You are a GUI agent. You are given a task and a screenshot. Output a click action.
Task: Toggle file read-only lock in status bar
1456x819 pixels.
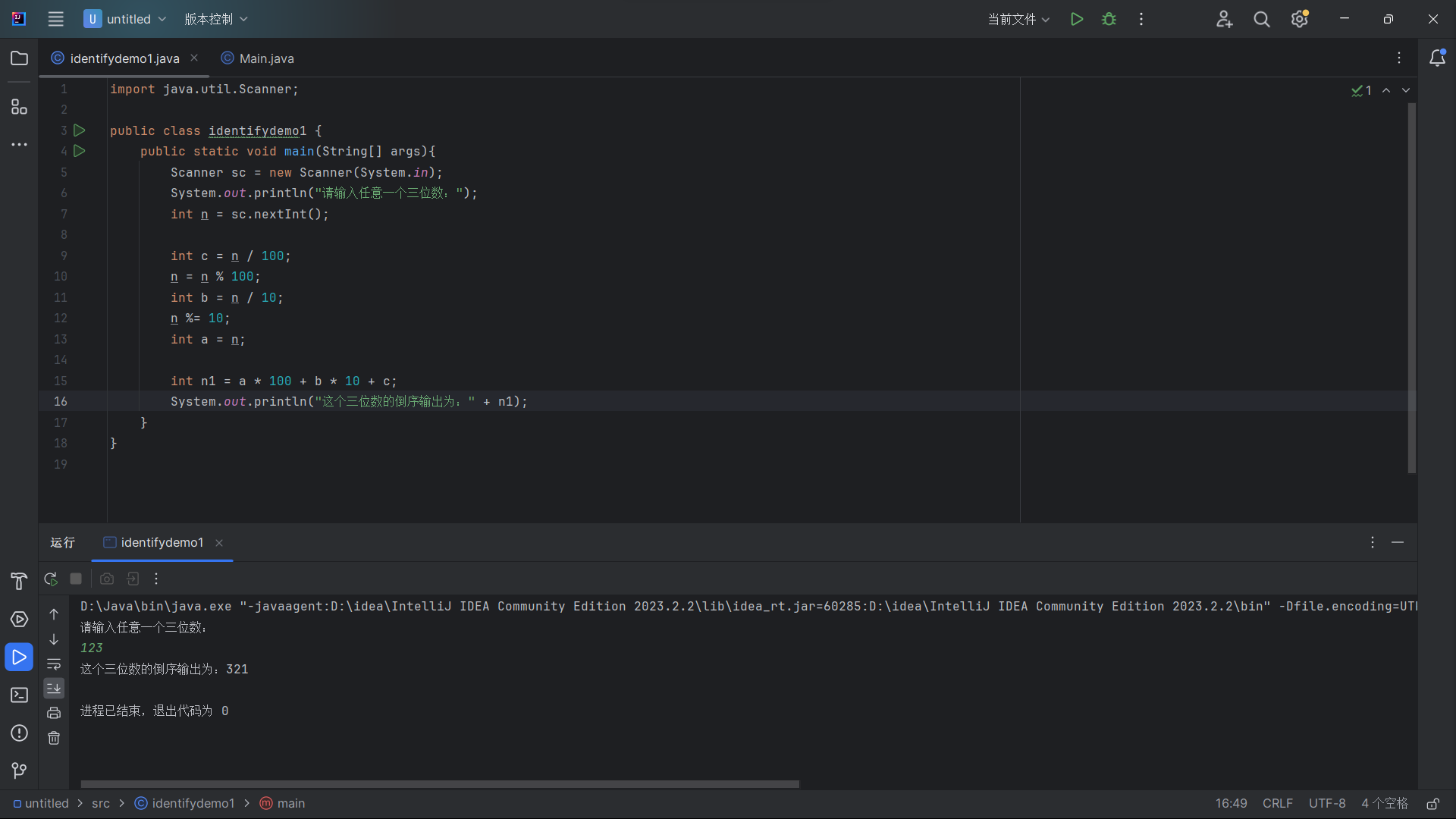[1432, 803]
